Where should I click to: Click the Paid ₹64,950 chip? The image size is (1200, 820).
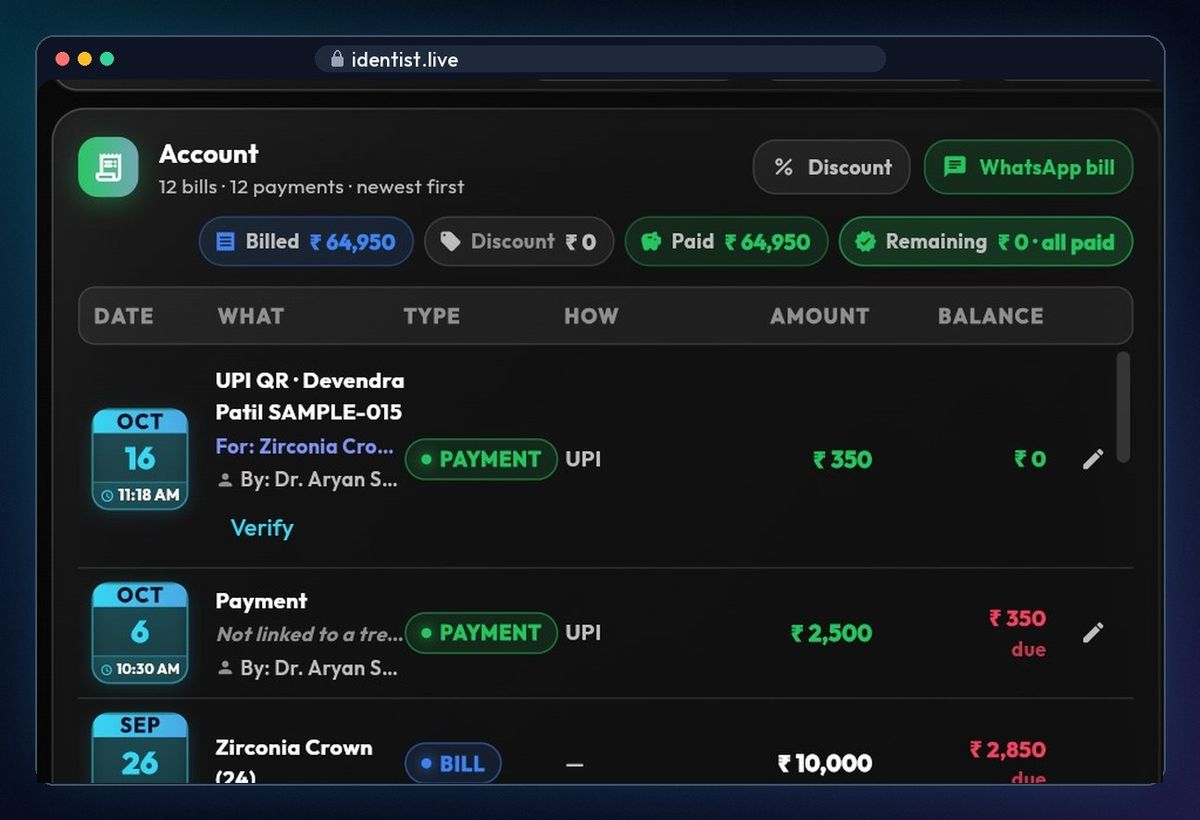(726, 242)
